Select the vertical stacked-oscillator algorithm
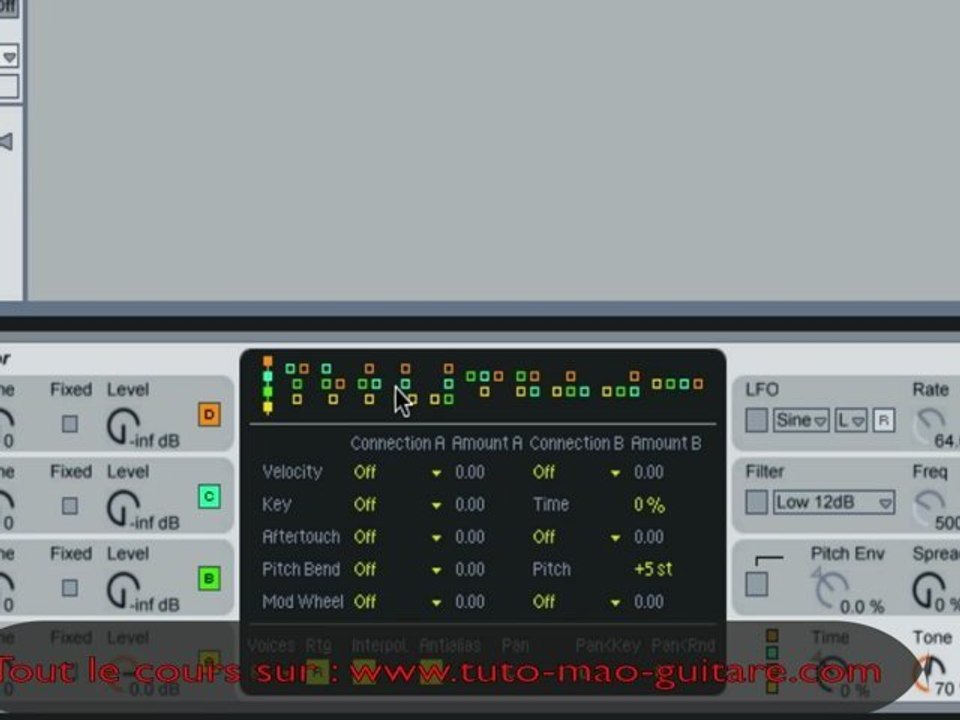Screen dimensions: 960x720 pyautogui.click(x=268, y=384)
